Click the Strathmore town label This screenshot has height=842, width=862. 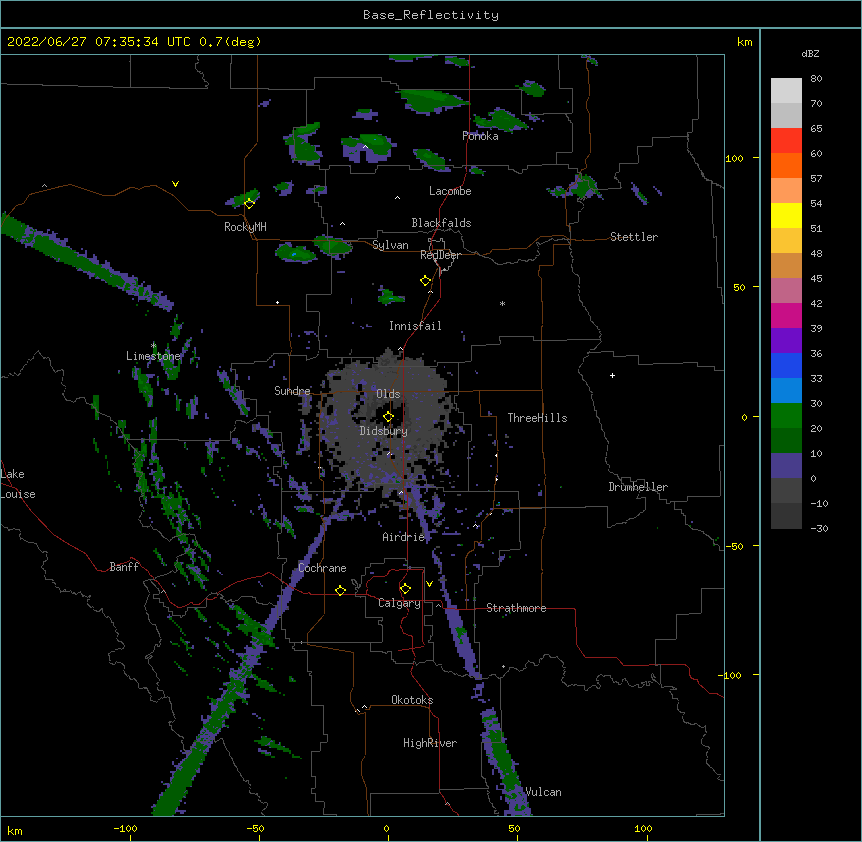click(x=516, y=608)
